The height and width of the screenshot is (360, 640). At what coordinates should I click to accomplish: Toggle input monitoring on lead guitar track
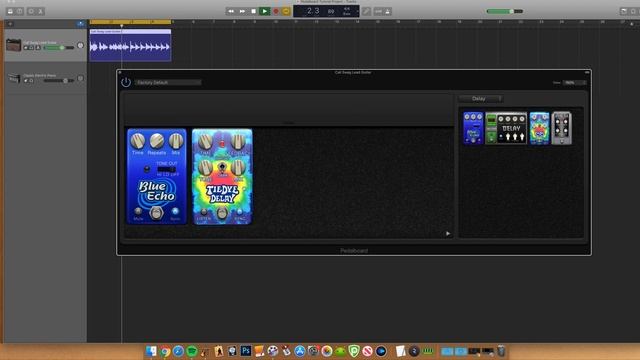[38, 48]
